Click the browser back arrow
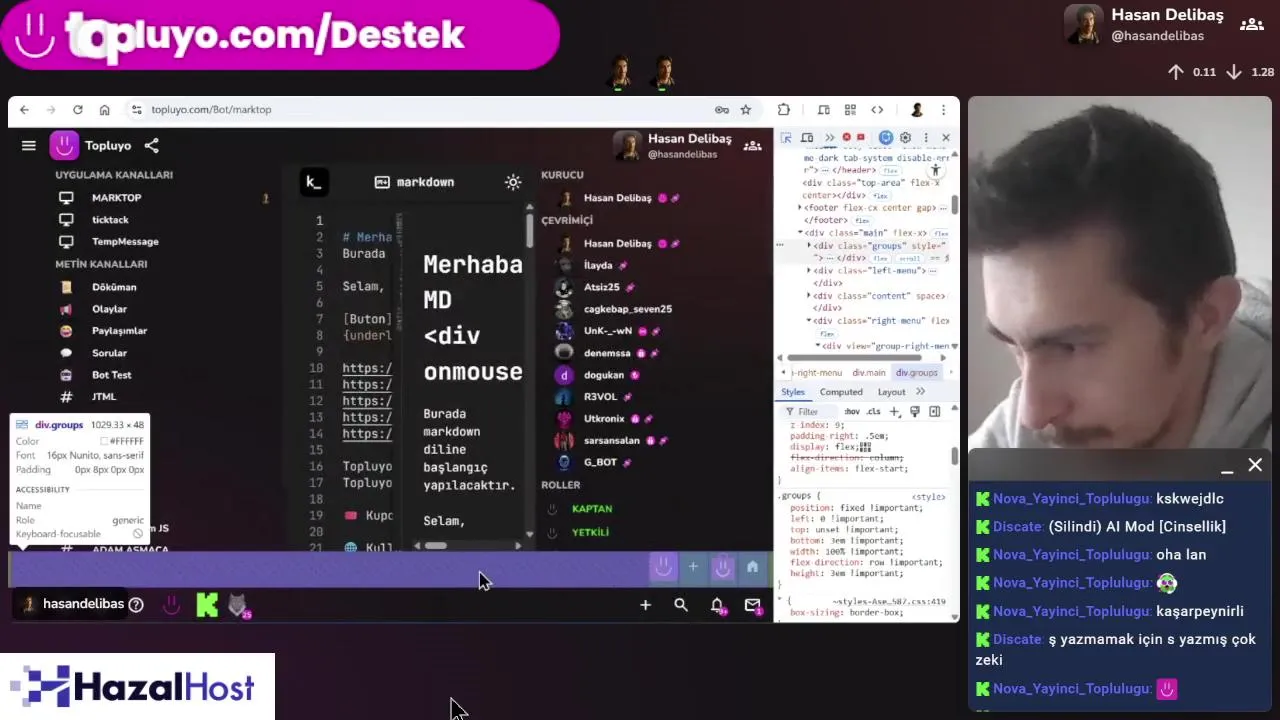 (x=24, y=110)
